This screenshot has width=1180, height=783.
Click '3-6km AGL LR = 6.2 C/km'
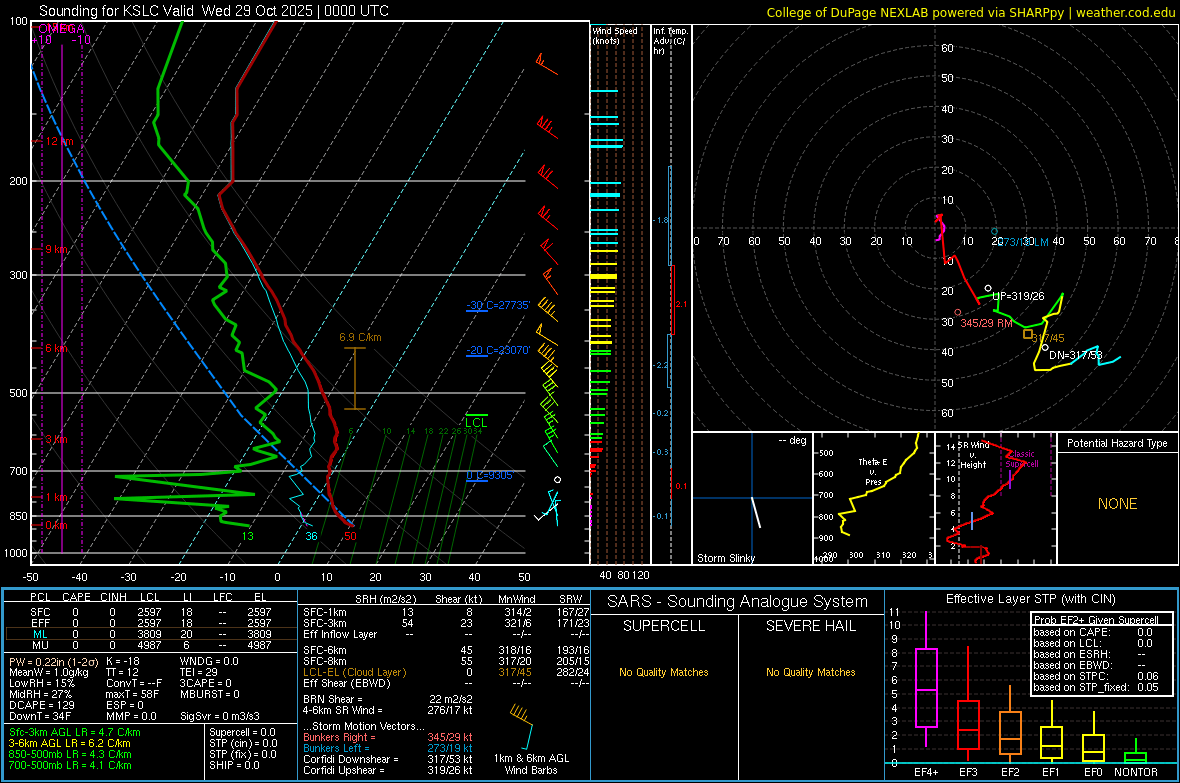(x=69, y=743)
